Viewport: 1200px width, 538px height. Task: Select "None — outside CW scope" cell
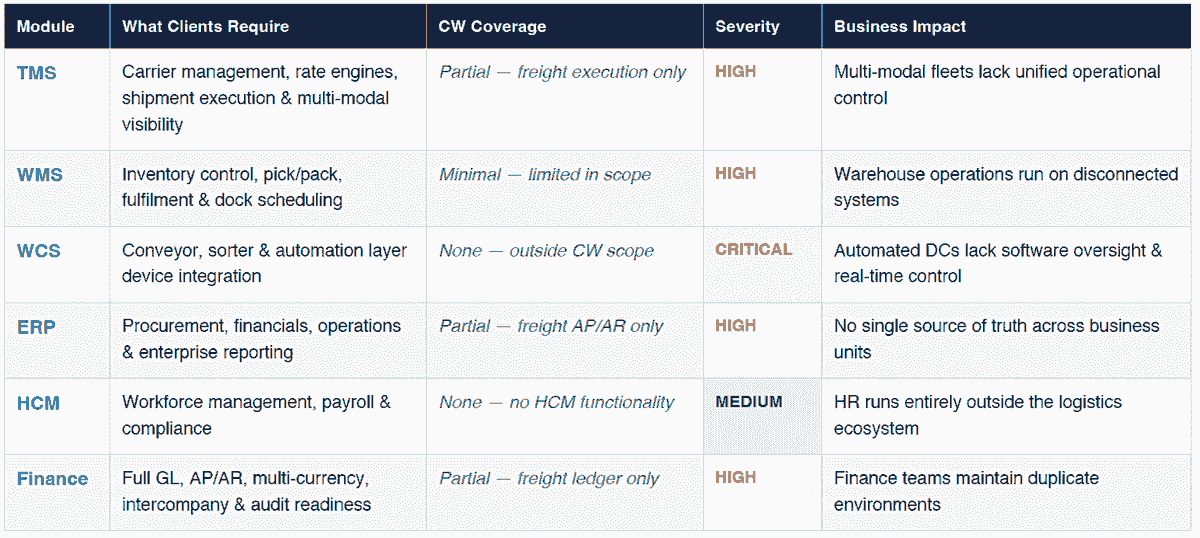pos(546,251)
